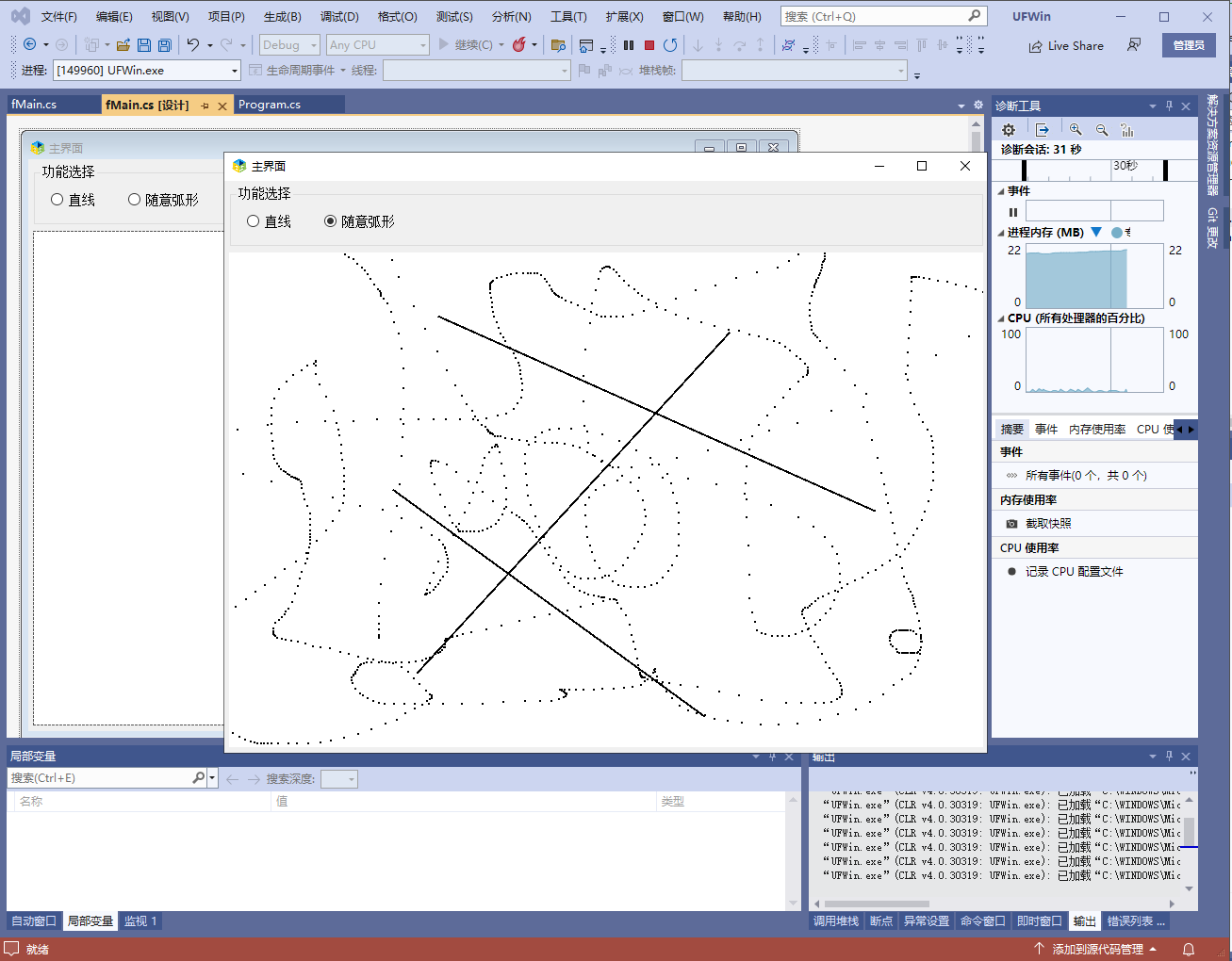Switch to the 自动窗口 tab
This screenshot has width=1232, height=961.
click(x=34, y=921)
